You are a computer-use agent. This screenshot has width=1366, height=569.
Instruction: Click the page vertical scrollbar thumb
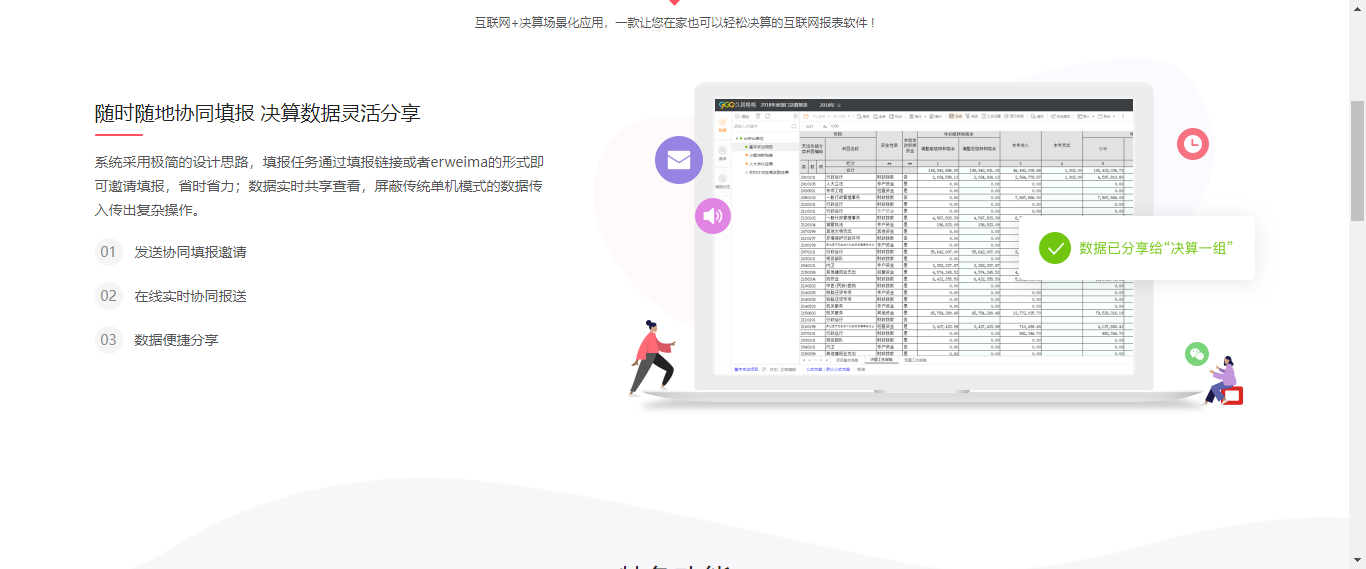pyautogui.click(x=1357, y=160)
